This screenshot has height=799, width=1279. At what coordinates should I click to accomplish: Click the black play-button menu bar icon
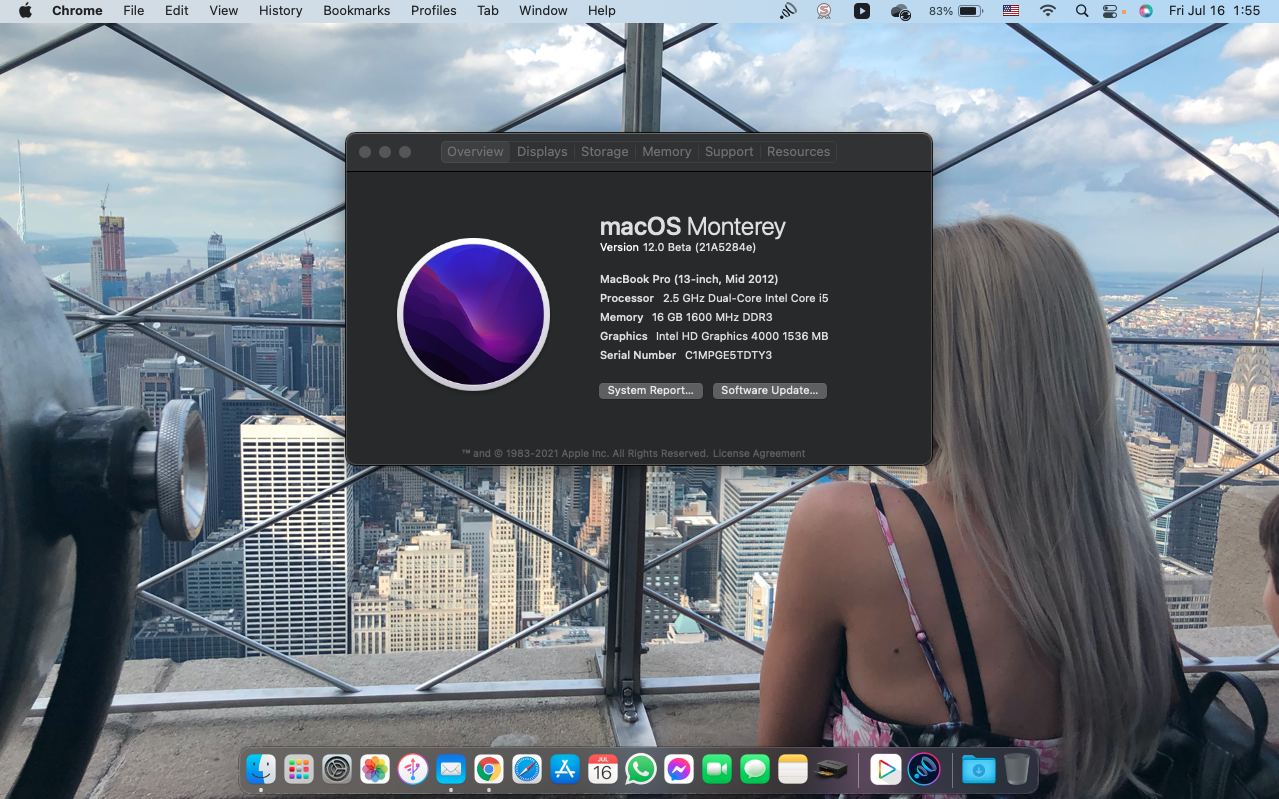862,10
